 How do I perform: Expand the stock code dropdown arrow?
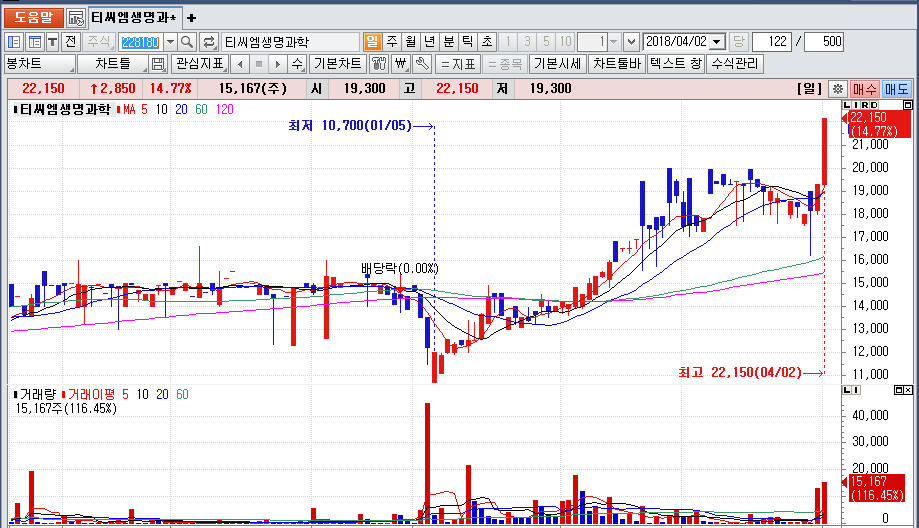tap(170, 42)
